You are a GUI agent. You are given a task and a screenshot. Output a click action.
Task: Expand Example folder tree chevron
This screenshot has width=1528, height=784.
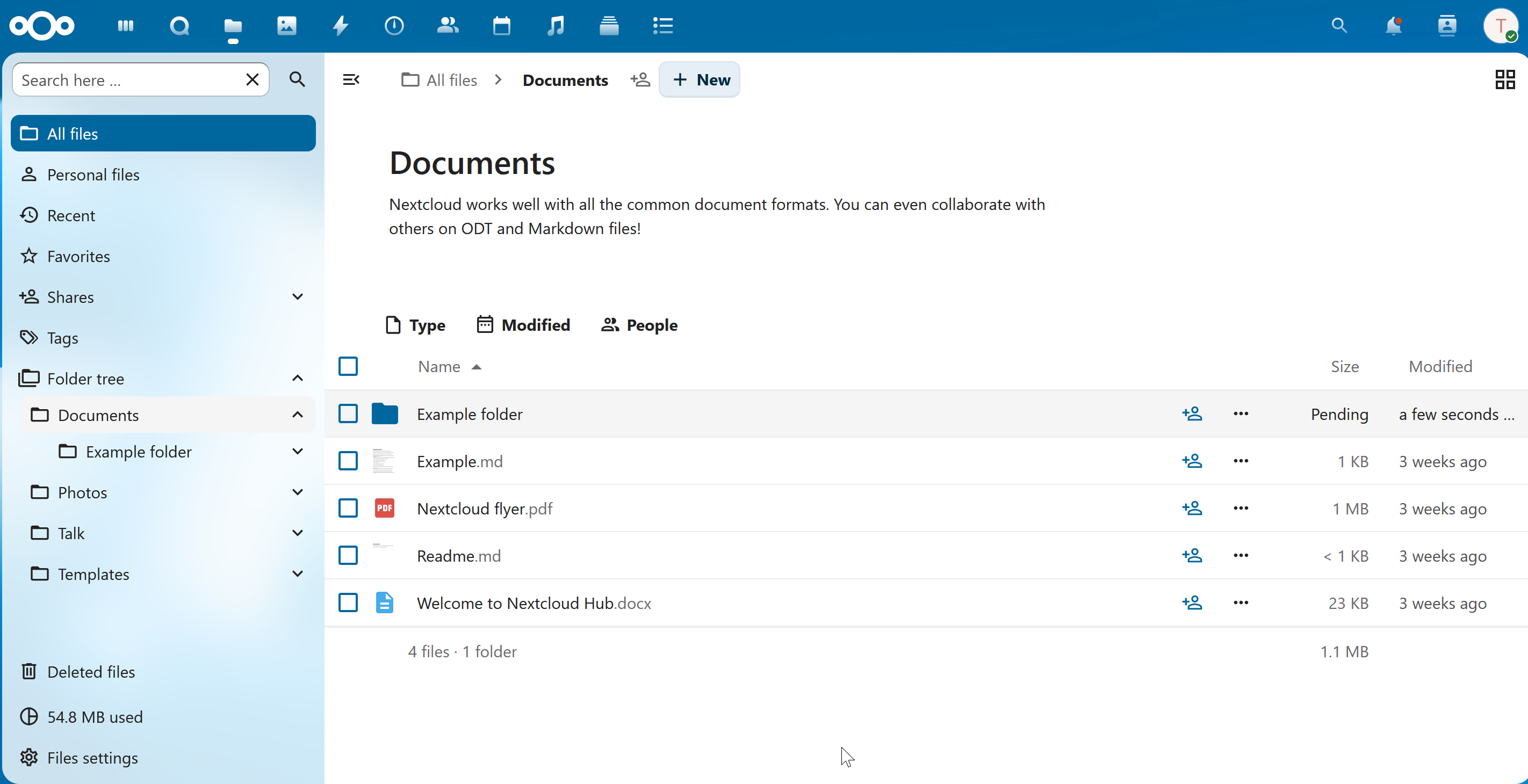click(x=298, y=451)
